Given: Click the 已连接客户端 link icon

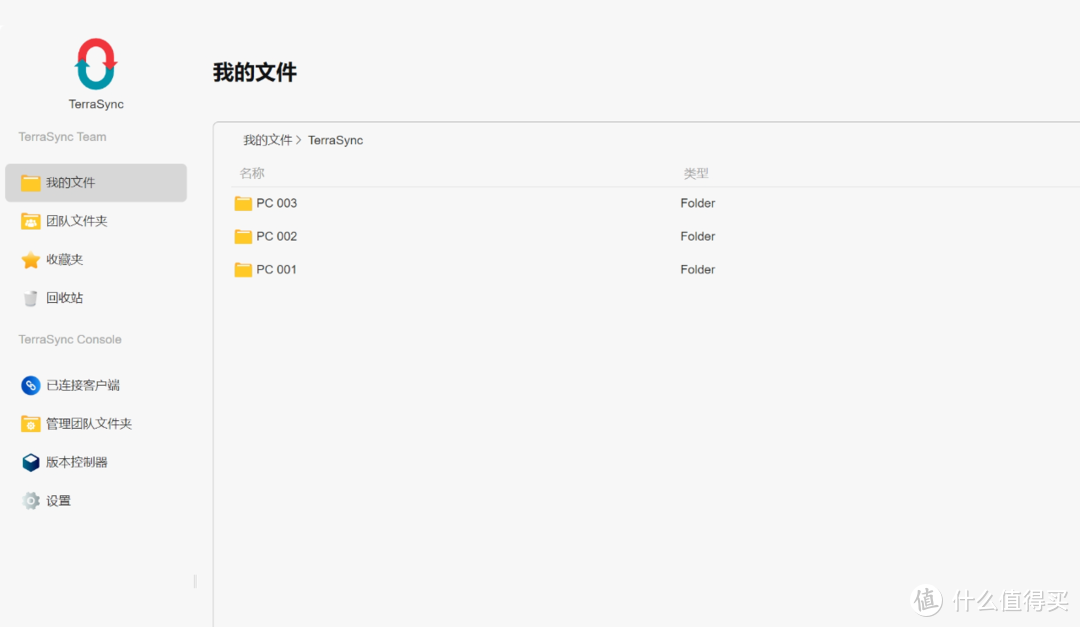Looking at the screenshot, I should tap(31, 385).
